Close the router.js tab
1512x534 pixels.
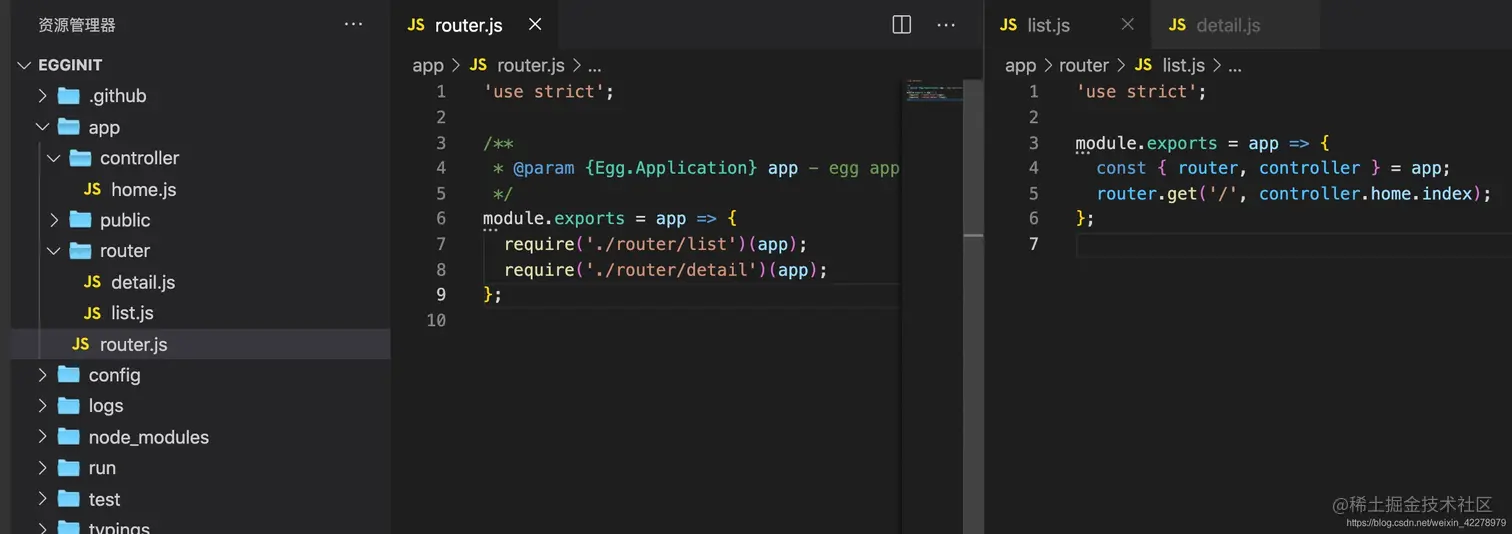(535, 25)
